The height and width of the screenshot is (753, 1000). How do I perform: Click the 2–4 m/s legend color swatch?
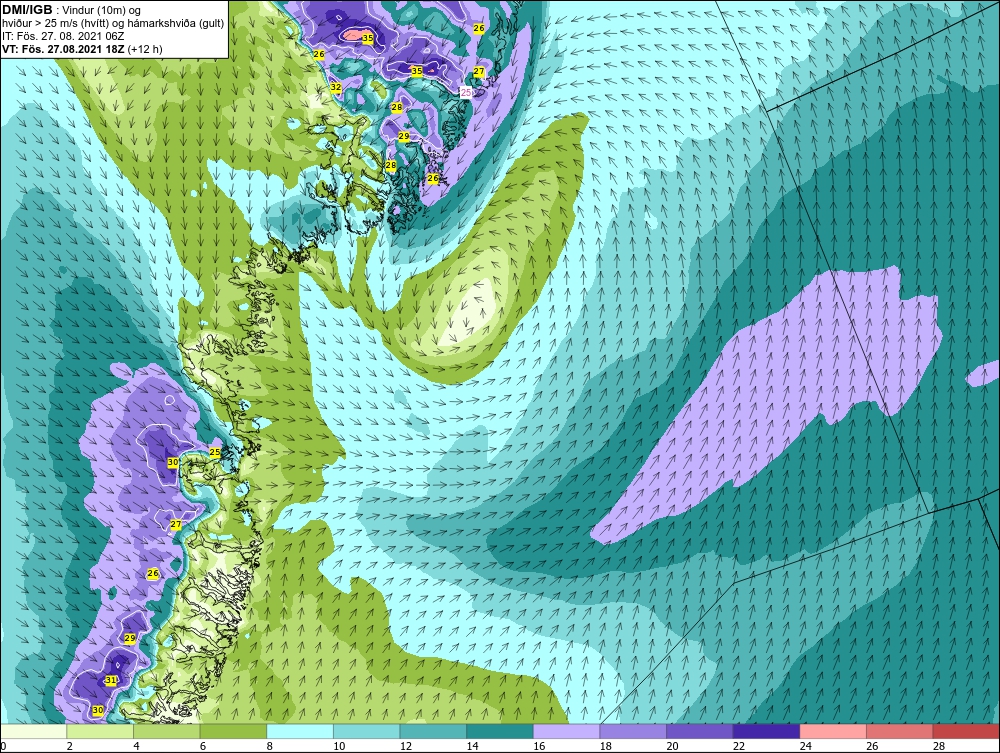[x=100, y=731]
